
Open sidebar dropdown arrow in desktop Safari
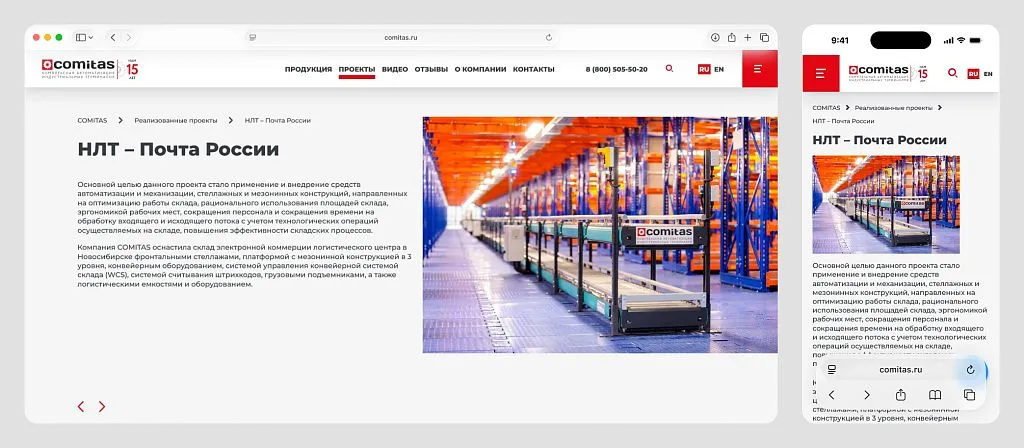[x=90, y=38]
